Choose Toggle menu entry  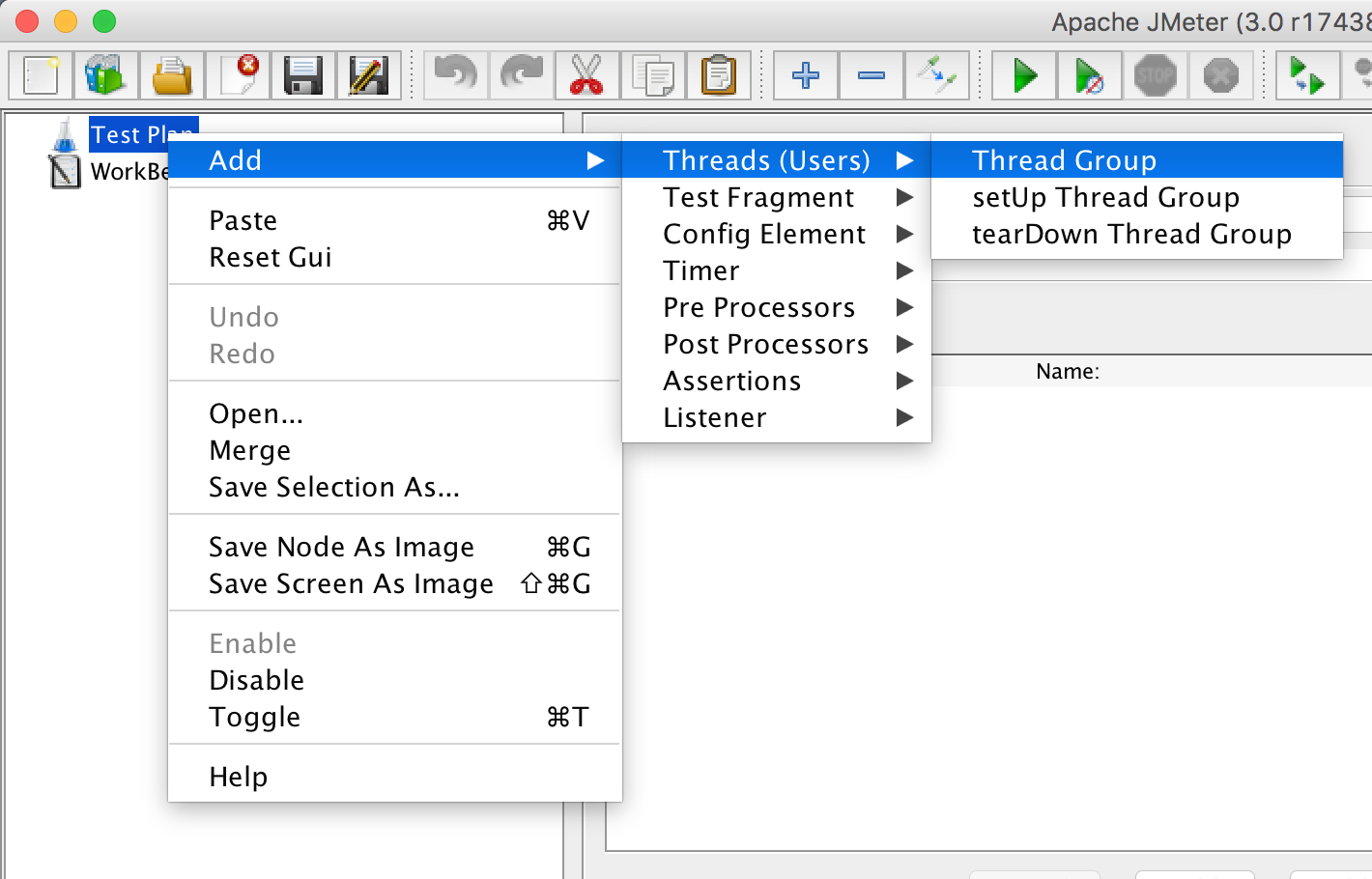(395, 717)
